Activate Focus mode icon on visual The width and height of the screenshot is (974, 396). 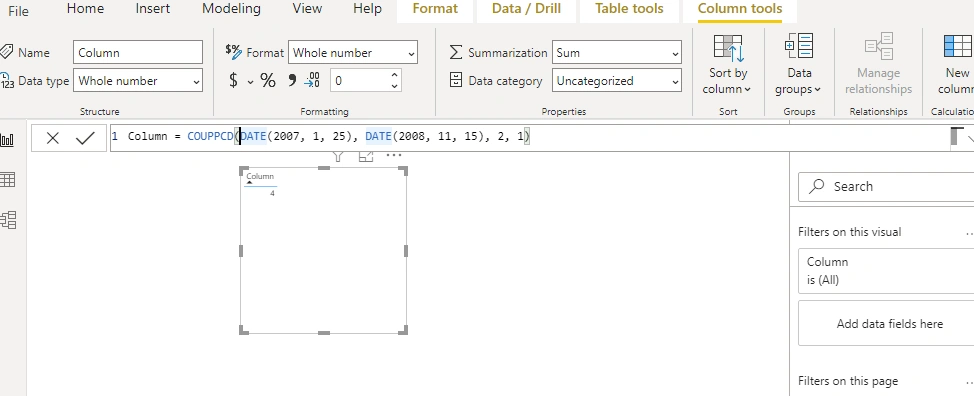pos(366,156)
